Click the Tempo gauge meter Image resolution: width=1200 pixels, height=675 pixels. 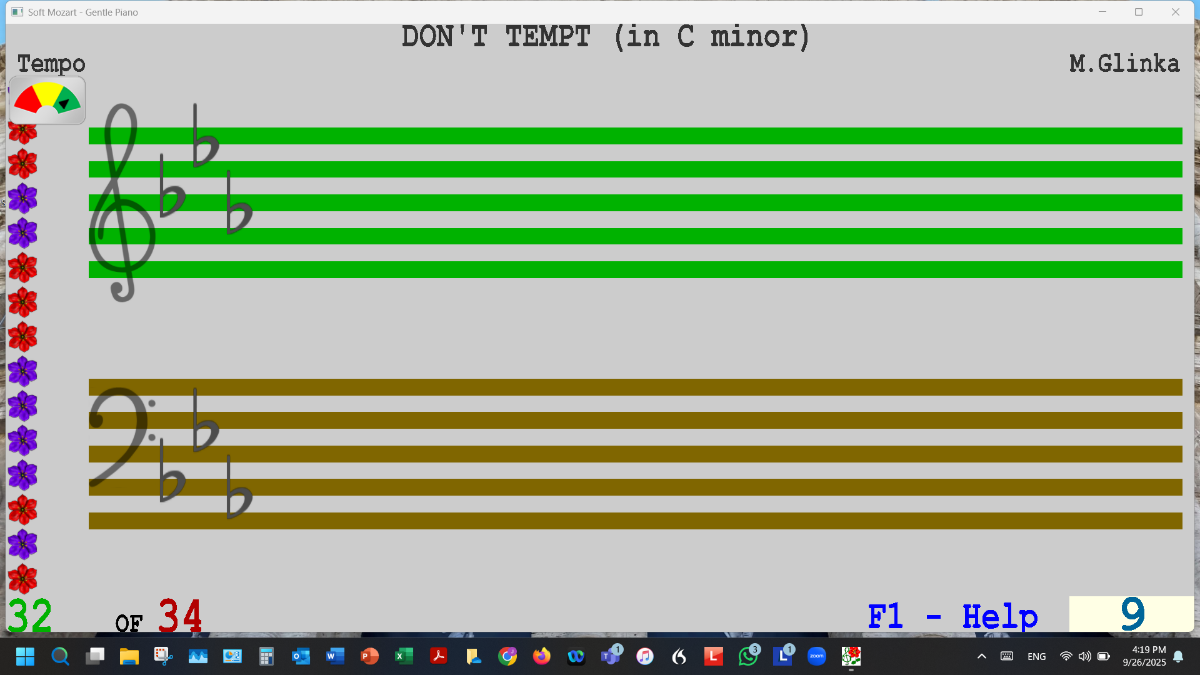click(x=47, y=100)
